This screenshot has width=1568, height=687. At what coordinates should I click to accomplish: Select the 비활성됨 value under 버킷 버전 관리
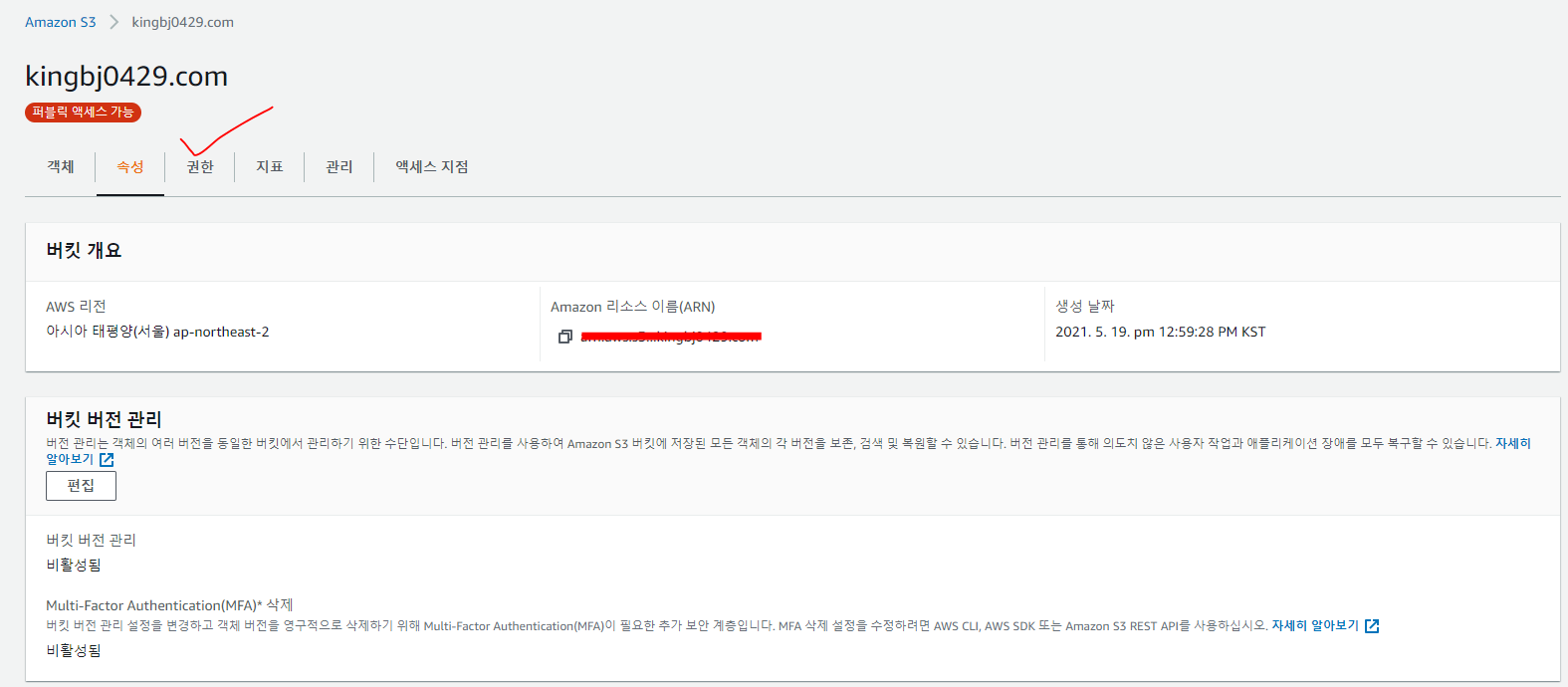(x=74, y=565)
